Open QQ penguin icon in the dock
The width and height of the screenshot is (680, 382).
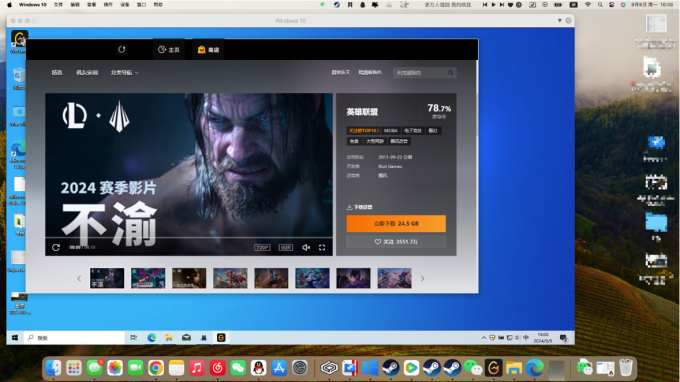coord(258,368)
